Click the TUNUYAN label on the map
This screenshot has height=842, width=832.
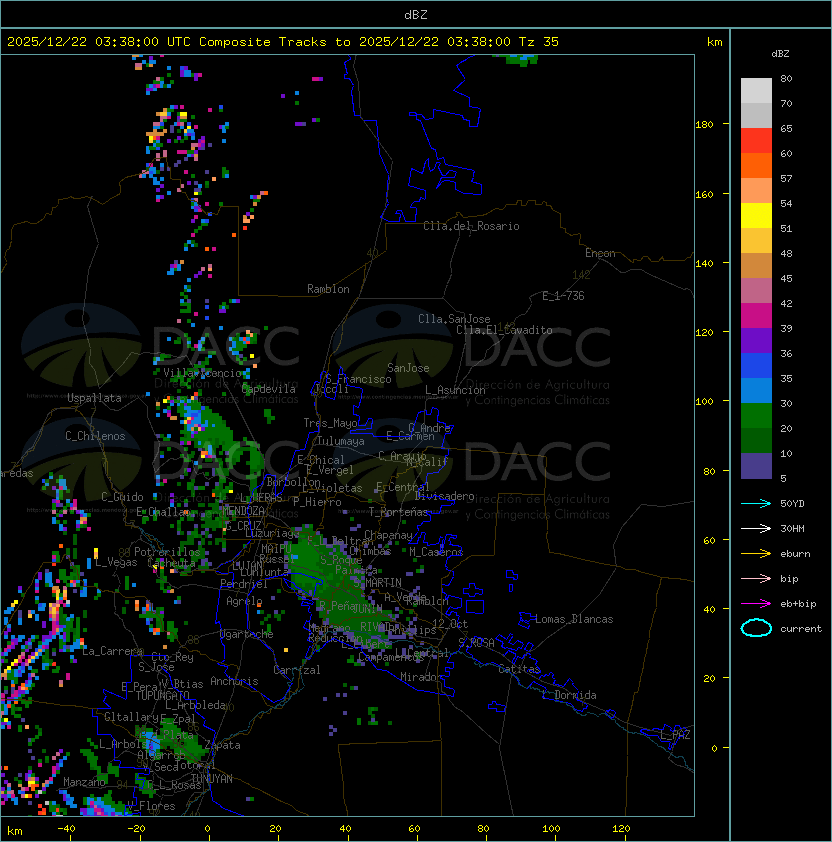[x=212, y=778]
